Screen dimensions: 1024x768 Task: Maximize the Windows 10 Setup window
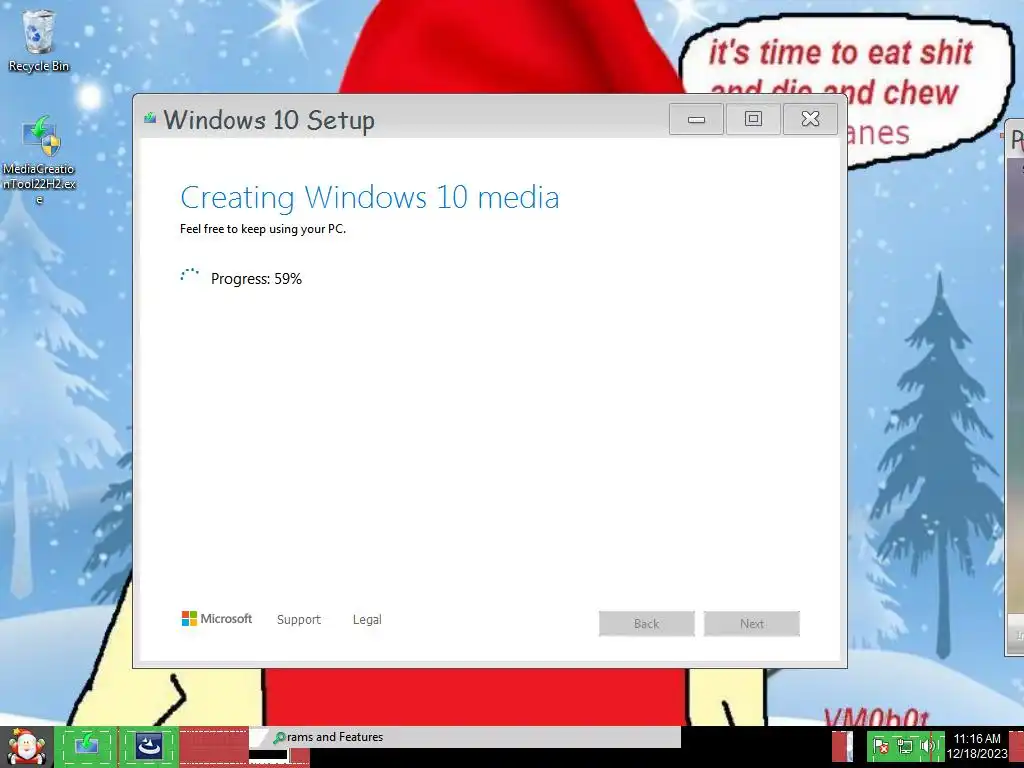(x=753, y=119)
